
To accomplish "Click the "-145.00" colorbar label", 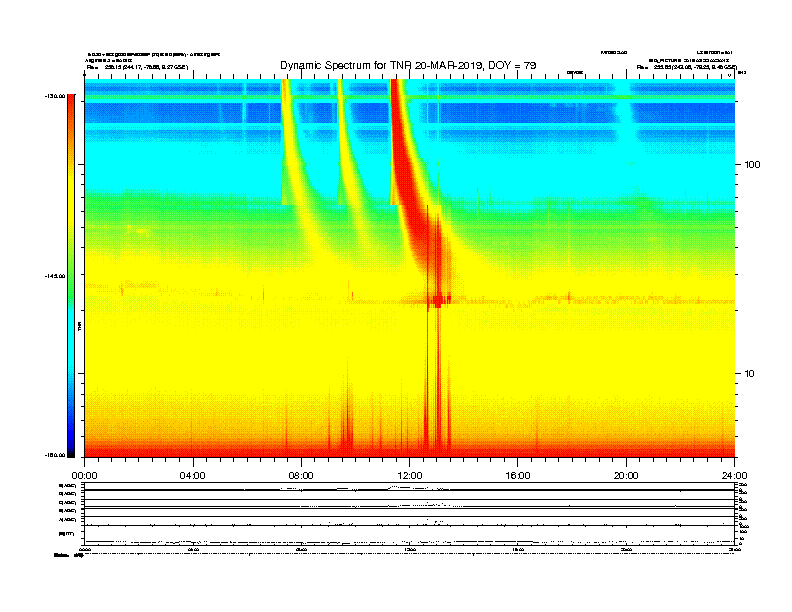I will click(x=55, y=276).
